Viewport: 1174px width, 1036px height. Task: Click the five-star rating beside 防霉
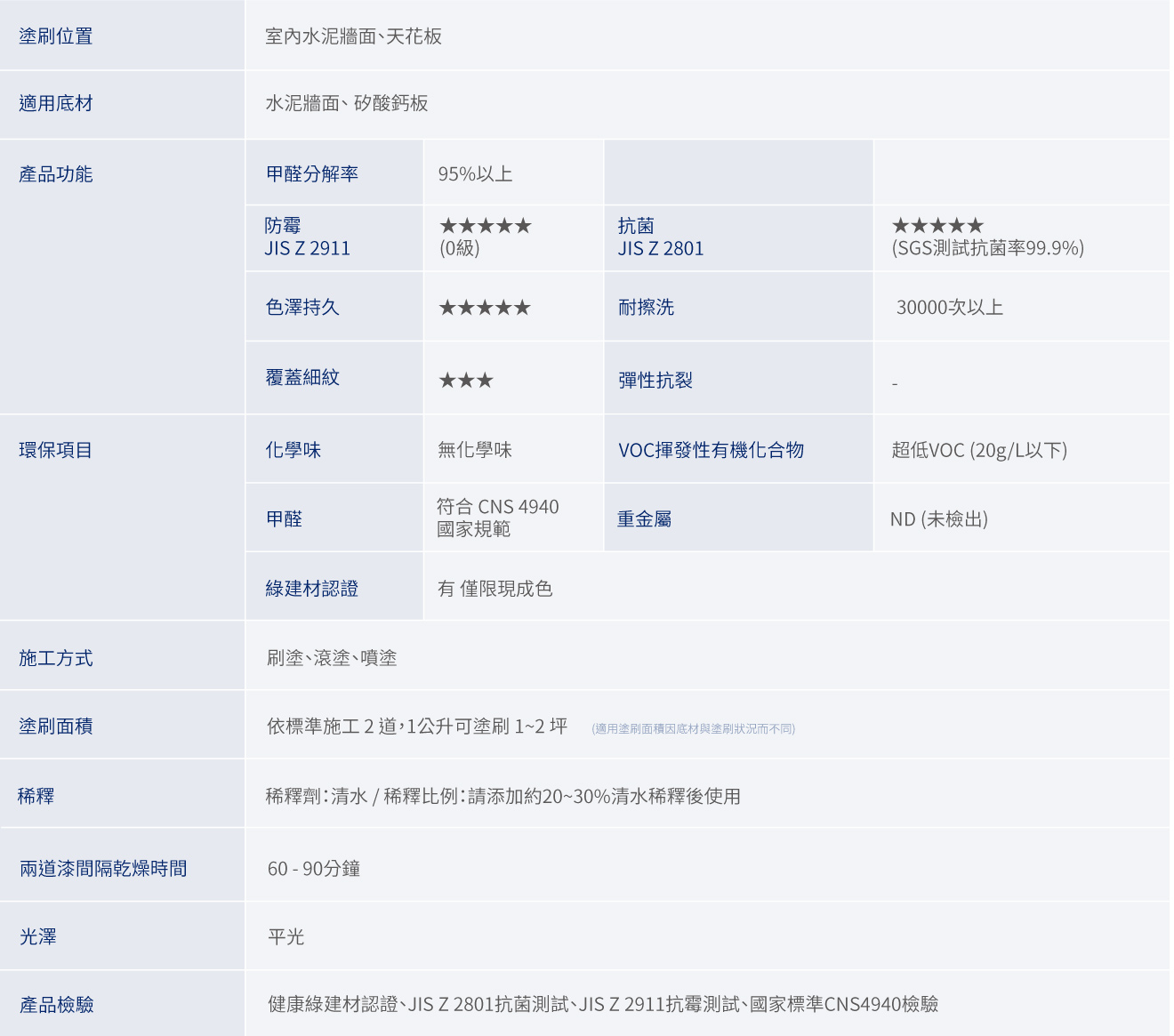click(485, 226)
